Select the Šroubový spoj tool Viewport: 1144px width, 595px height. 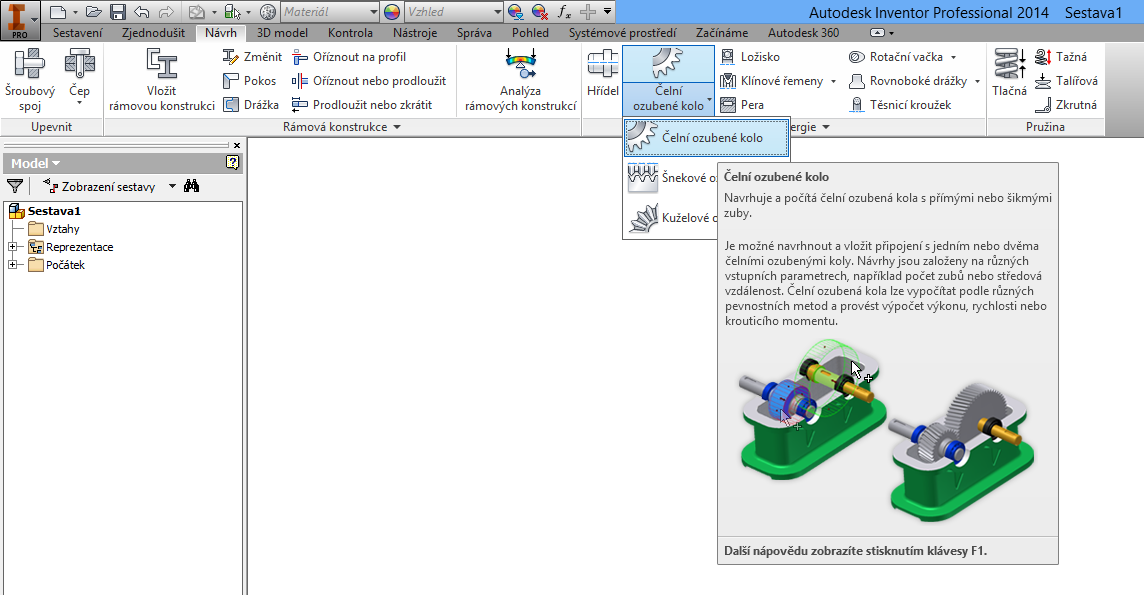tap(30, 80)
